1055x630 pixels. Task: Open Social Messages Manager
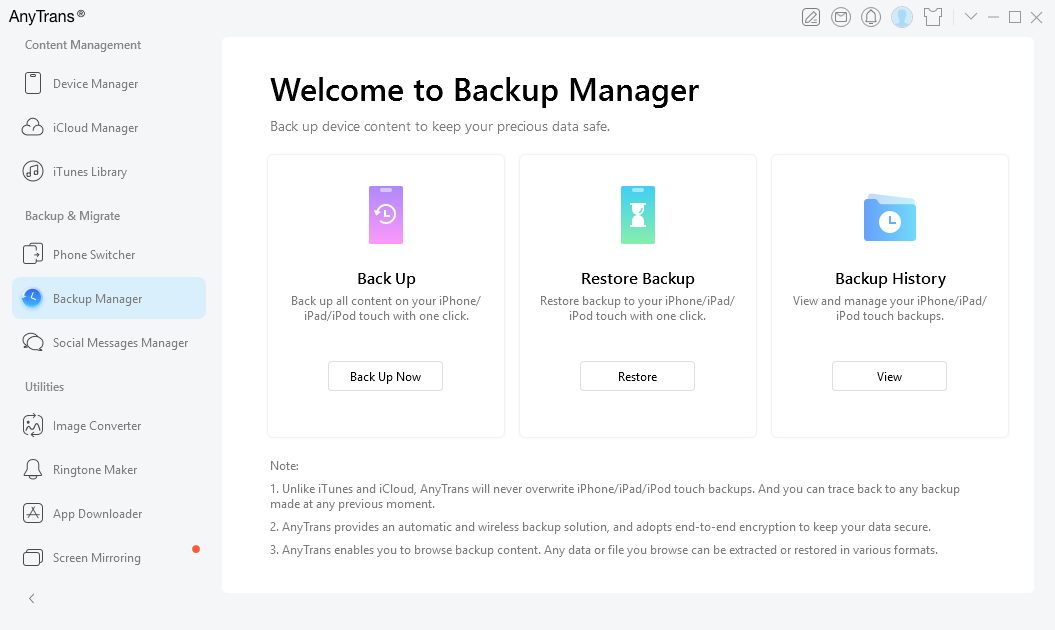(x=109, y=343)
